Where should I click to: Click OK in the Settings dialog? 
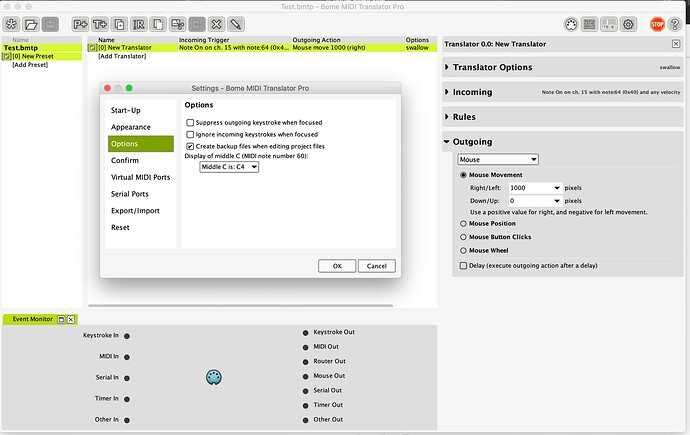tap(337, 266)
